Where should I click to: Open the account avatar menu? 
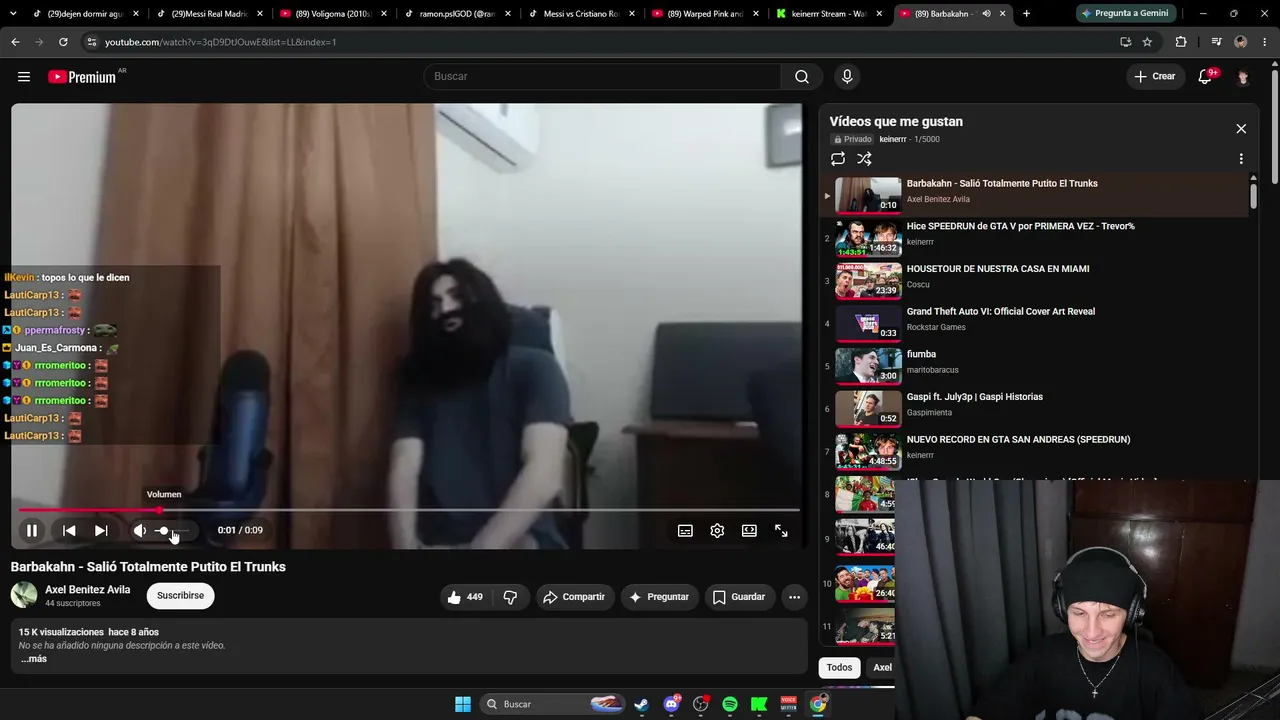click(x=1243, y=77)
